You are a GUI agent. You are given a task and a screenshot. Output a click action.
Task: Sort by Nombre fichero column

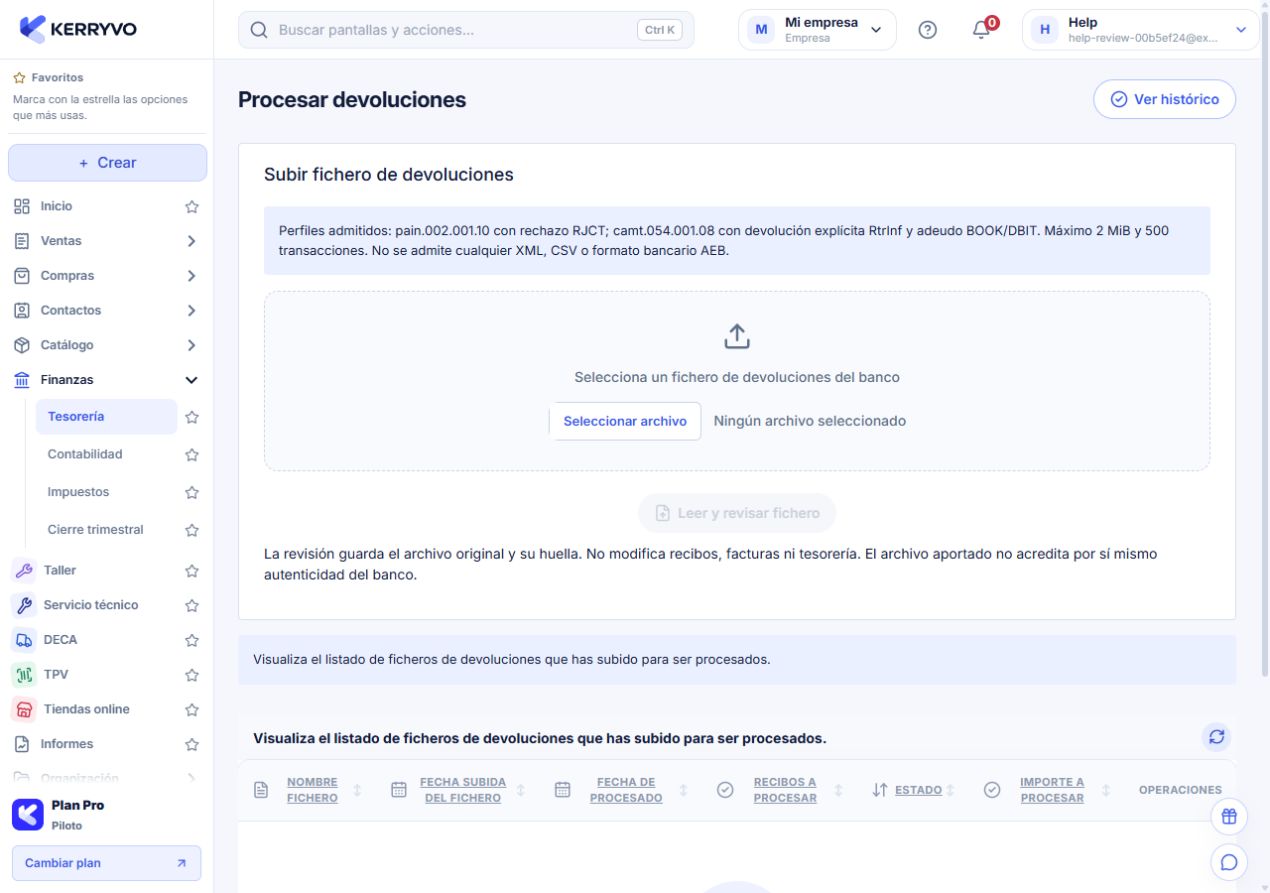pyautogui.click(x=311, y=790)
